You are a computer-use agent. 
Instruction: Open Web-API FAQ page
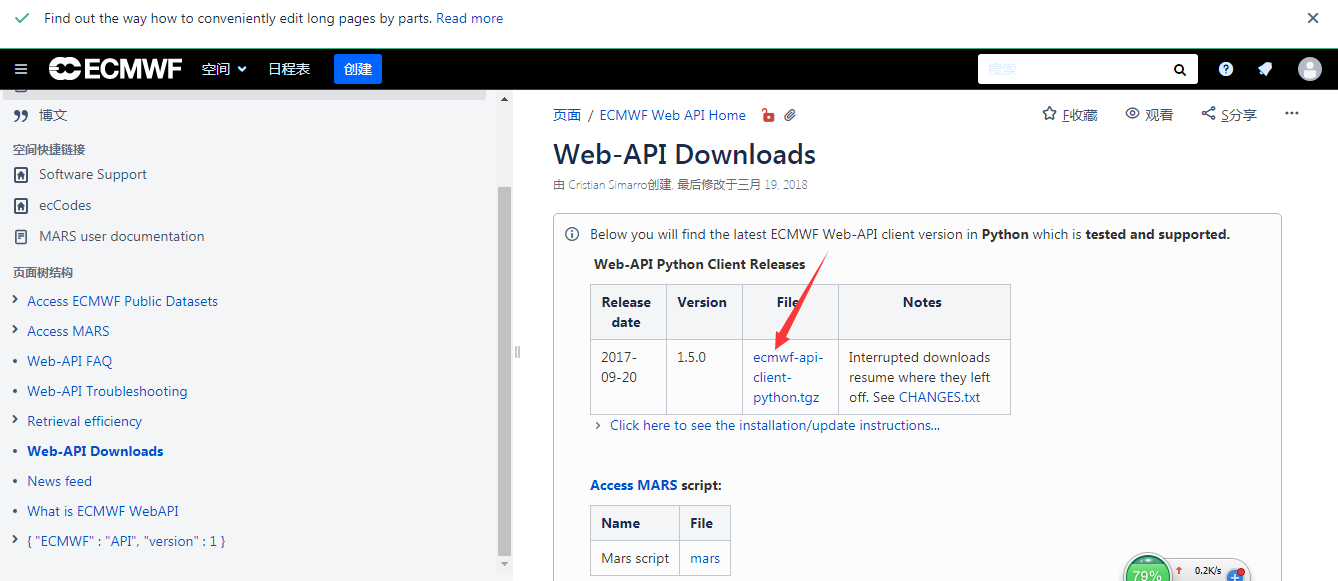(70, 361)
